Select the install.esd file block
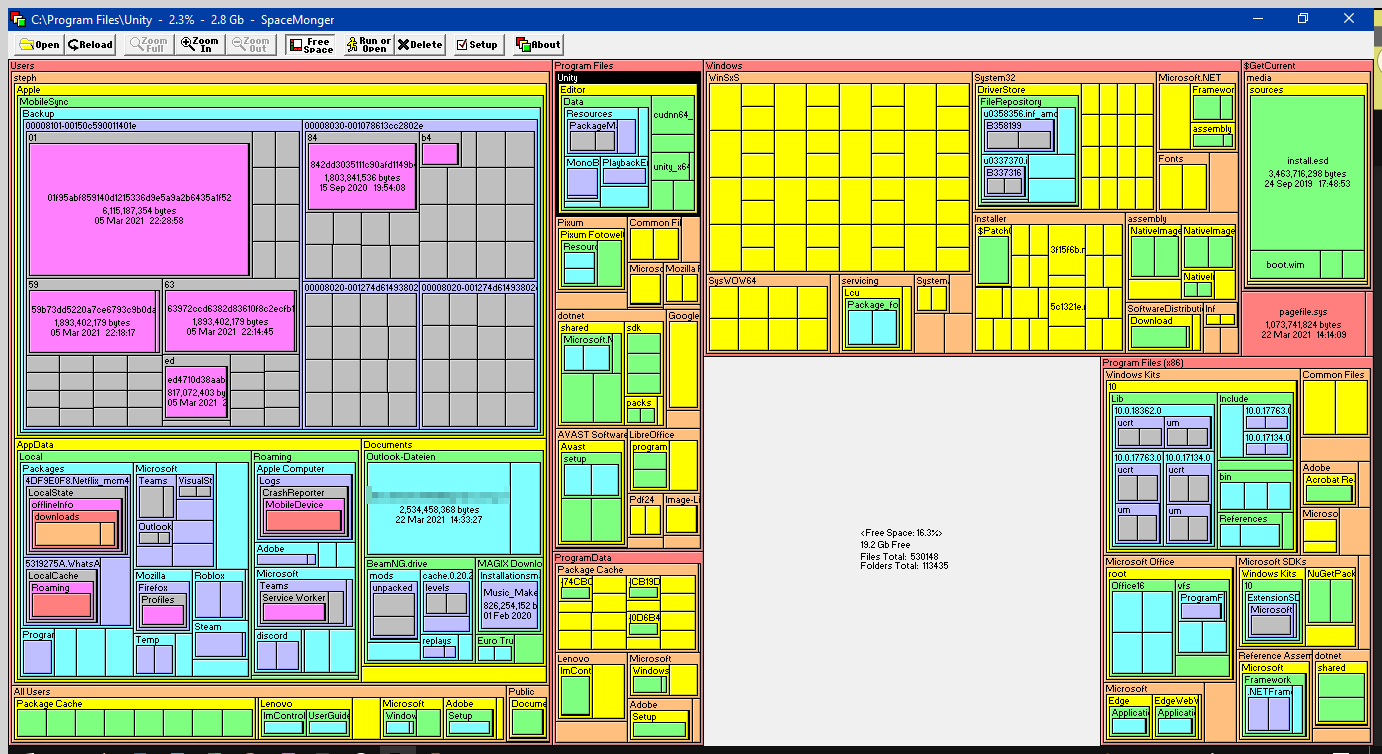 (1307, 172)
